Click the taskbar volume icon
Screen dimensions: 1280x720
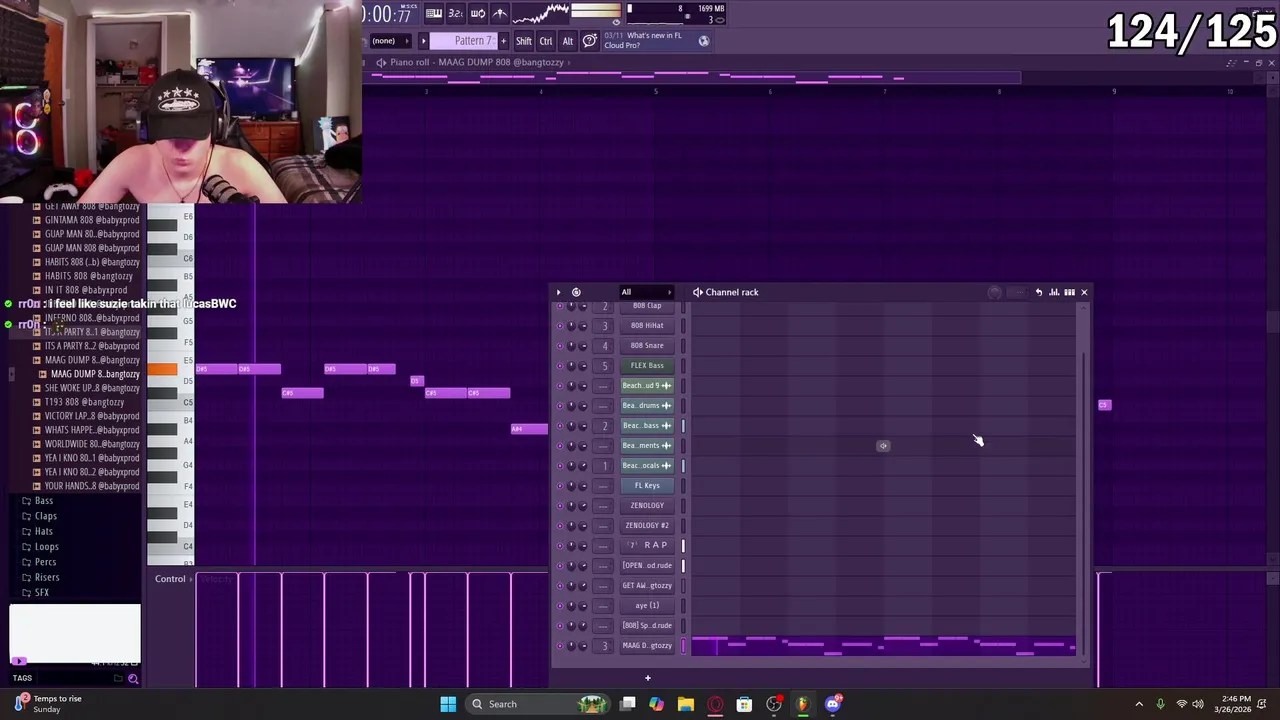click(x=1198, y=704)
